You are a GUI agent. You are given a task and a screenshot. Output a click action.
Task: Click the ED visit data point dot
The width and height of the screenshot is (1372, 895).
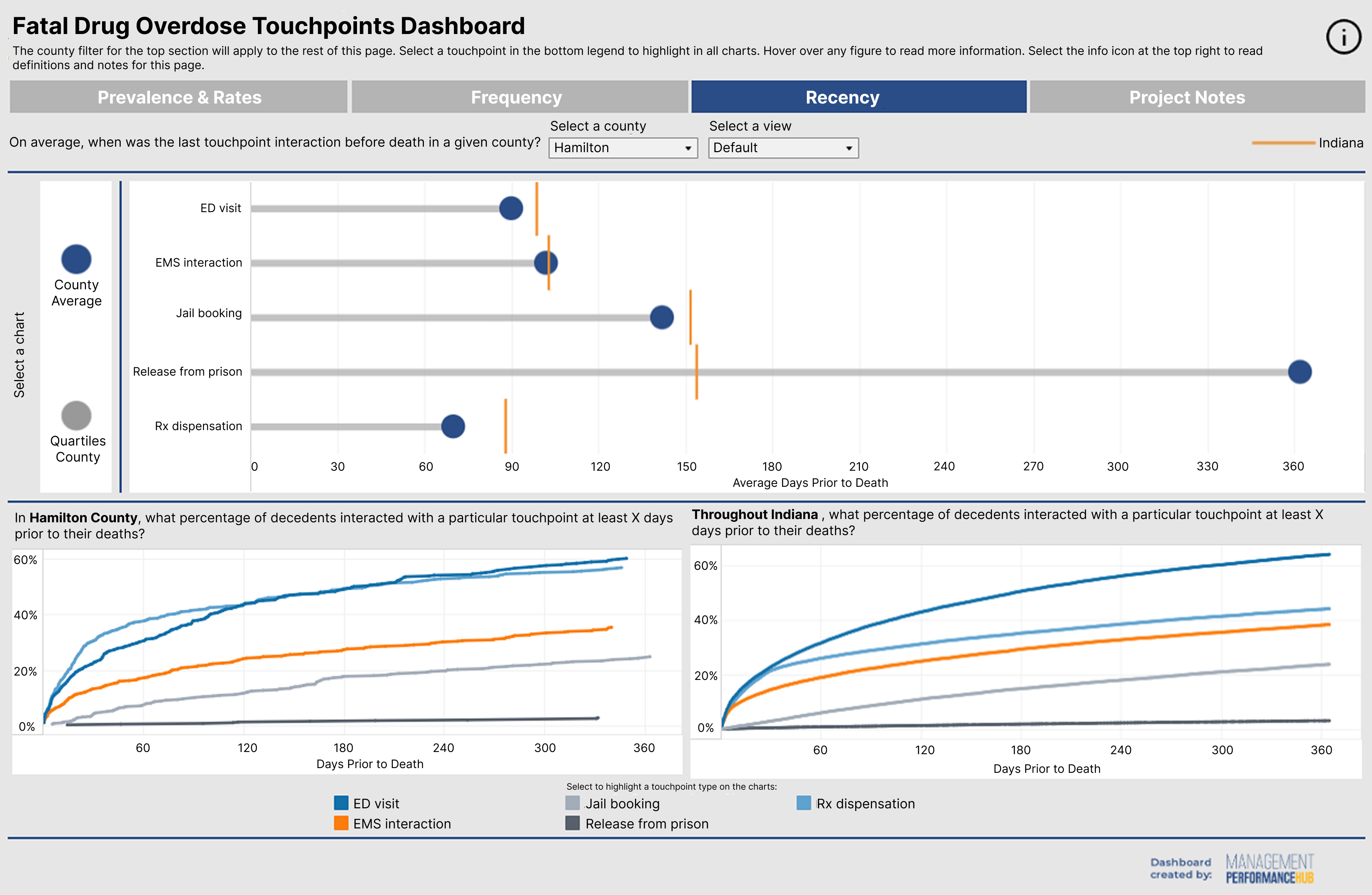click(511, 208)
